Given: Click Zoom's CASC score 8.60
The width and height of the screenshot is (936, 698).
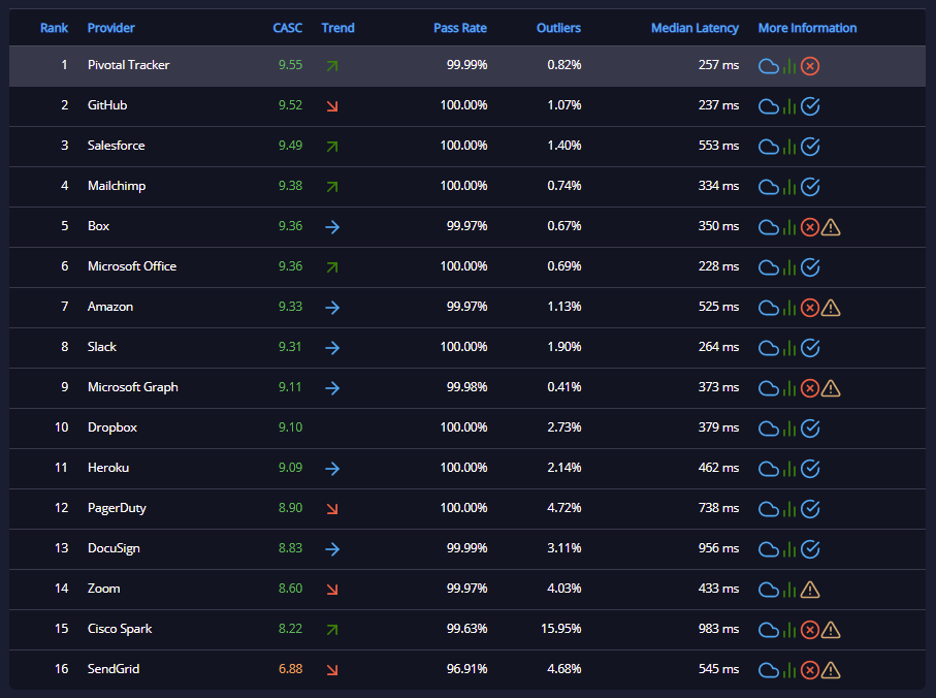Looking at the screenshot, I should point(290,588).
